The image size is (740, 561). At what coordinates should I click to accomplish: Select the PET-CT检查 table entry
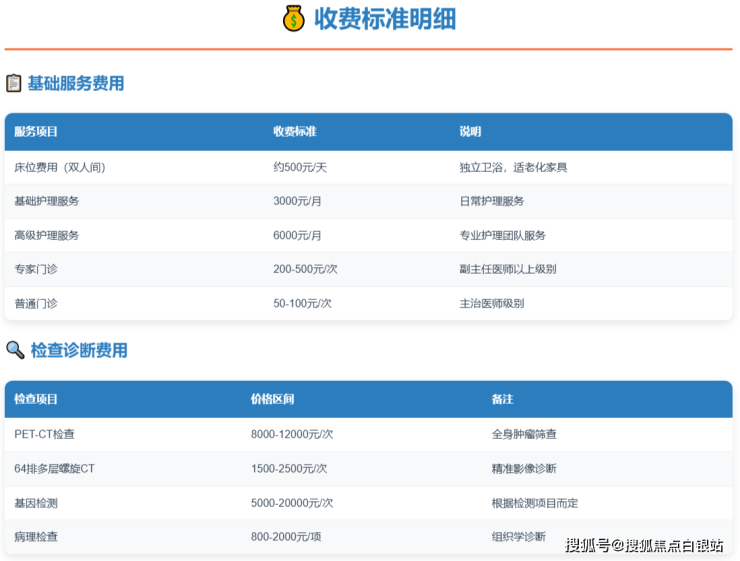point(44,434)
